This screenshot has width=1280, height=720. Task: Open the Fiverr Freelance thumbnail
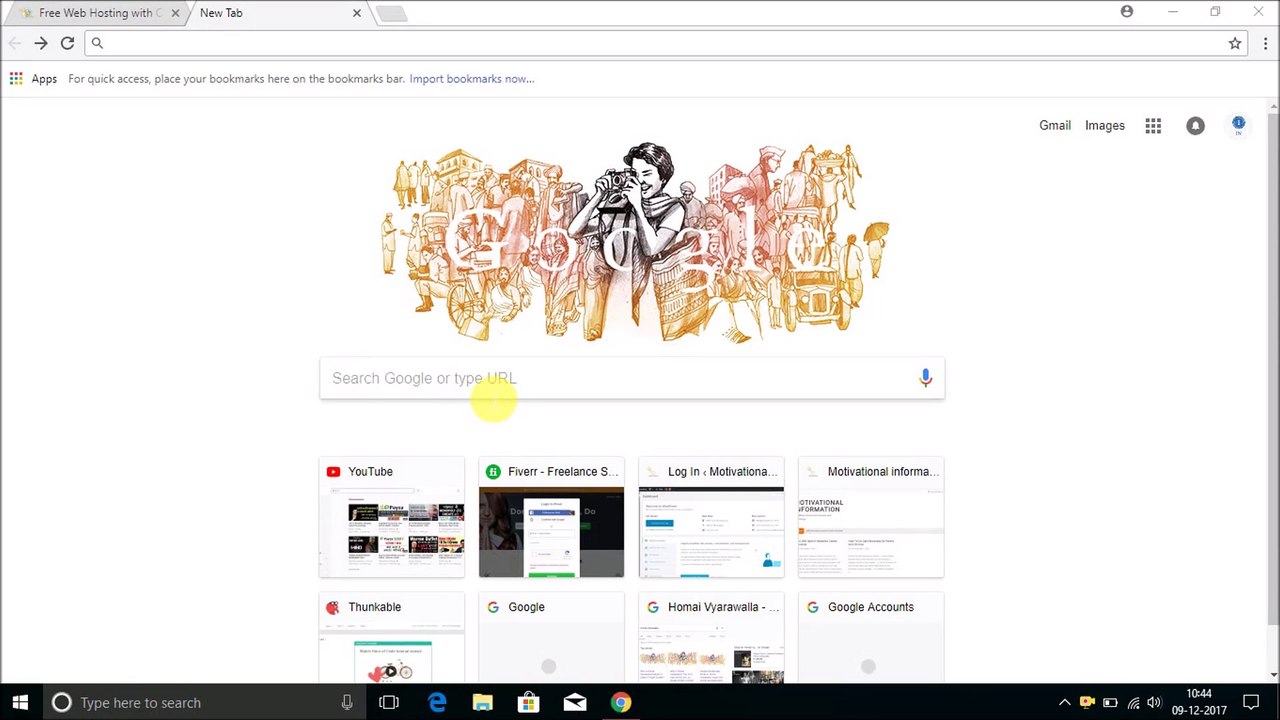(551, 518)
